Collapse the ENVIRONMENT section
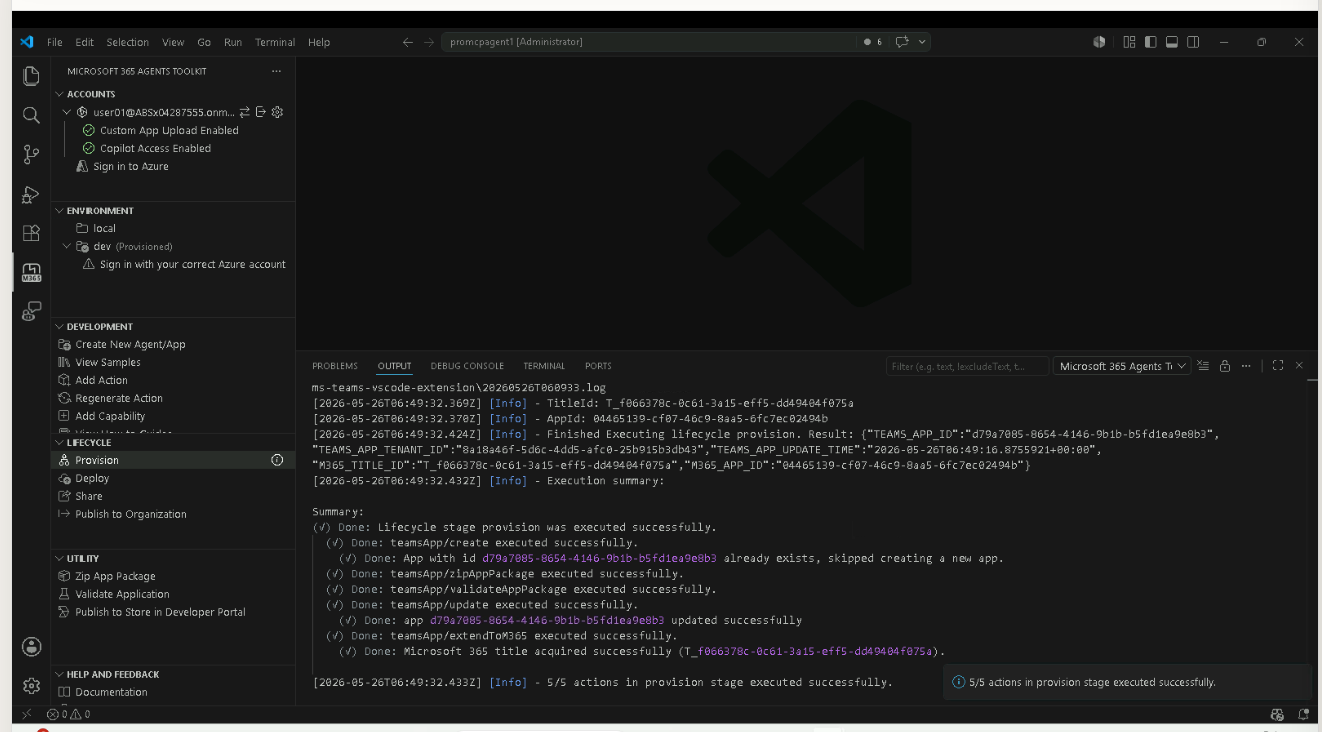The height and width of the screenshot is (732, 1322). [x=59, y=211]
